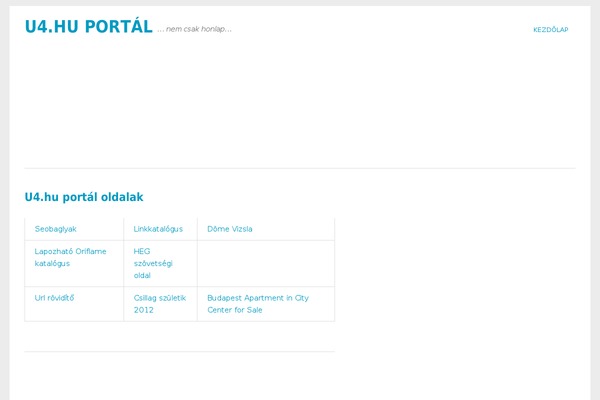Image resolution: width=600 pixels, height=400 pixels.
Task: Open Budapest Apartment in City Center link
Action: point(258,304)
